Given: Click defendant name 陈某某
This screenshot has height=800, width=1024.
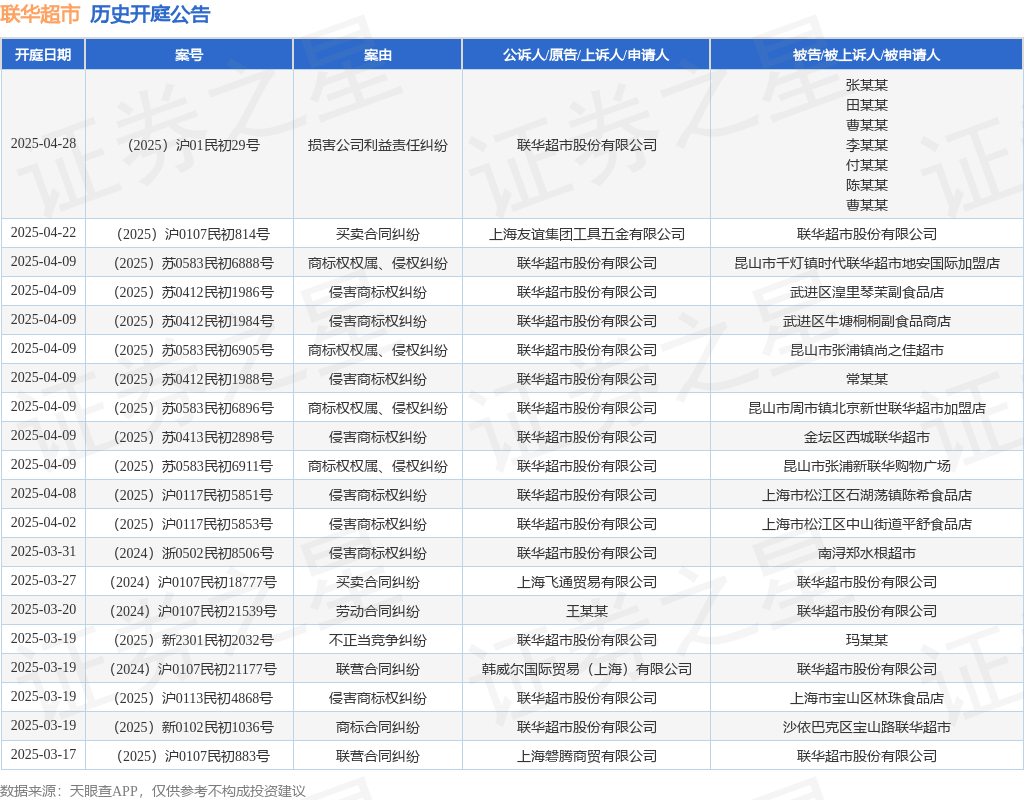Looking at the screenshot, I should [867, 185].
